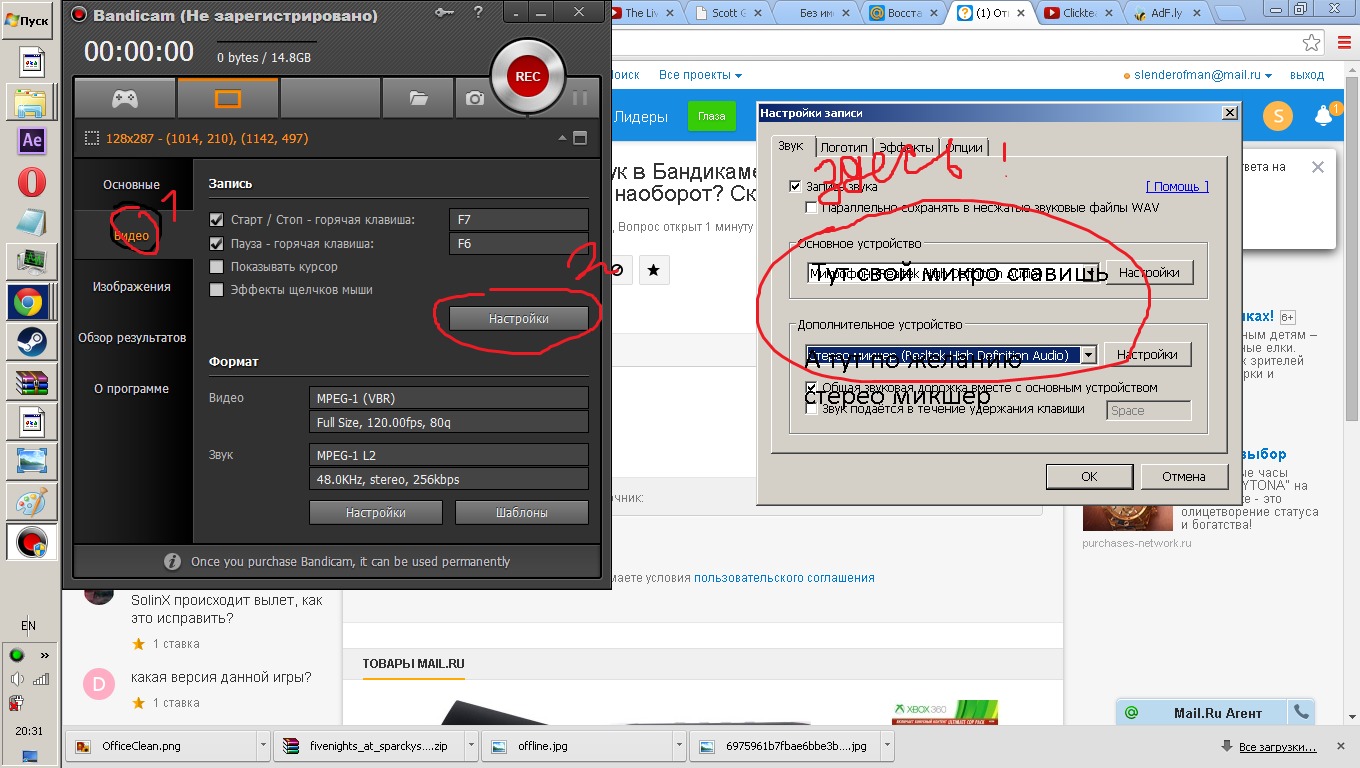This screenshot has width=1360, height=768.
Task: Click Шаблоны button in the Формат section
Action: 522,513
